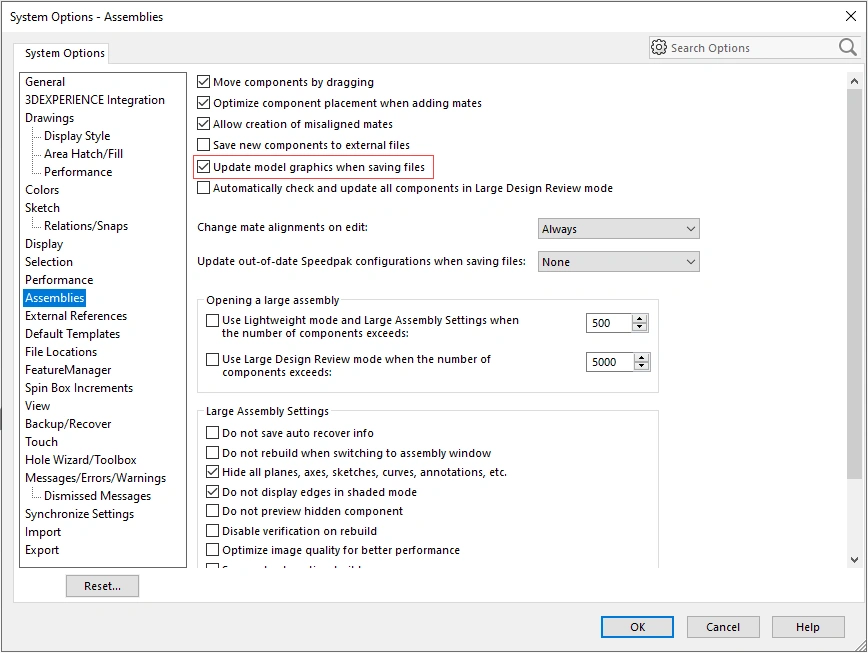The image size is (868, 653).
Task: Increase the Lightweight mode component count spinner
Action: [641, 318]
